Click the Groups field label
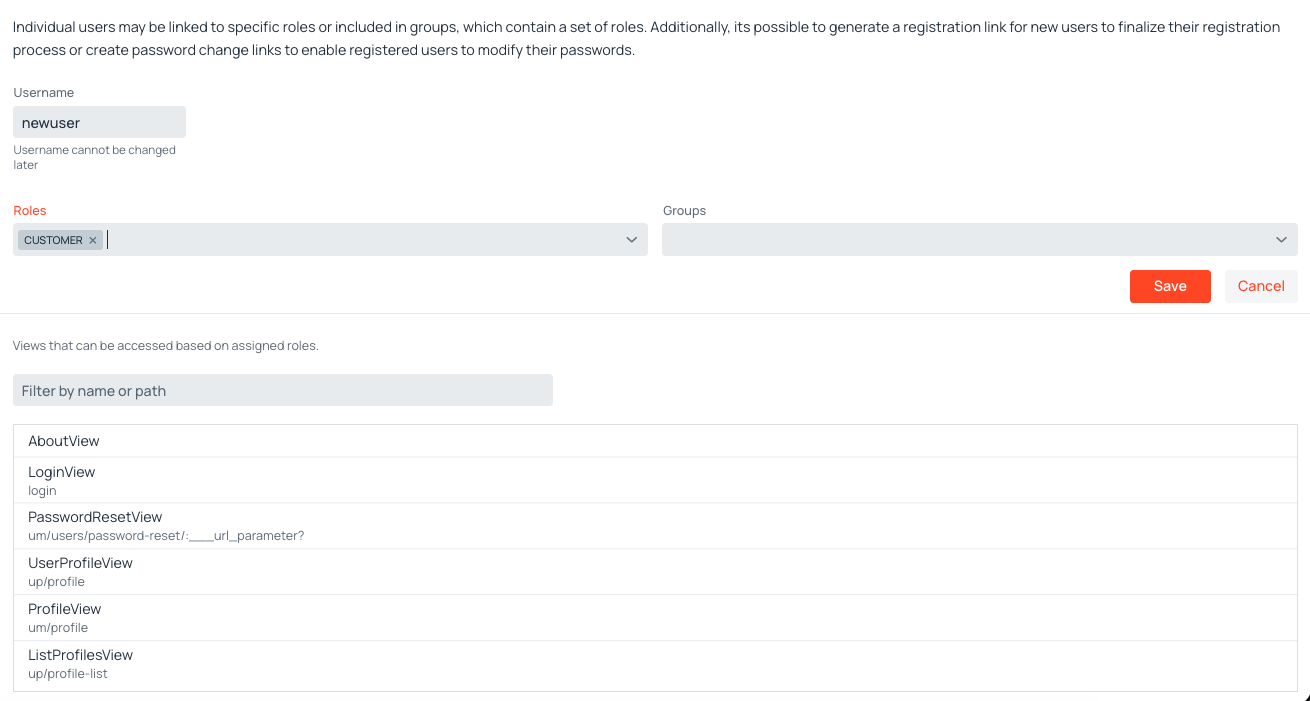 (685, 211)
